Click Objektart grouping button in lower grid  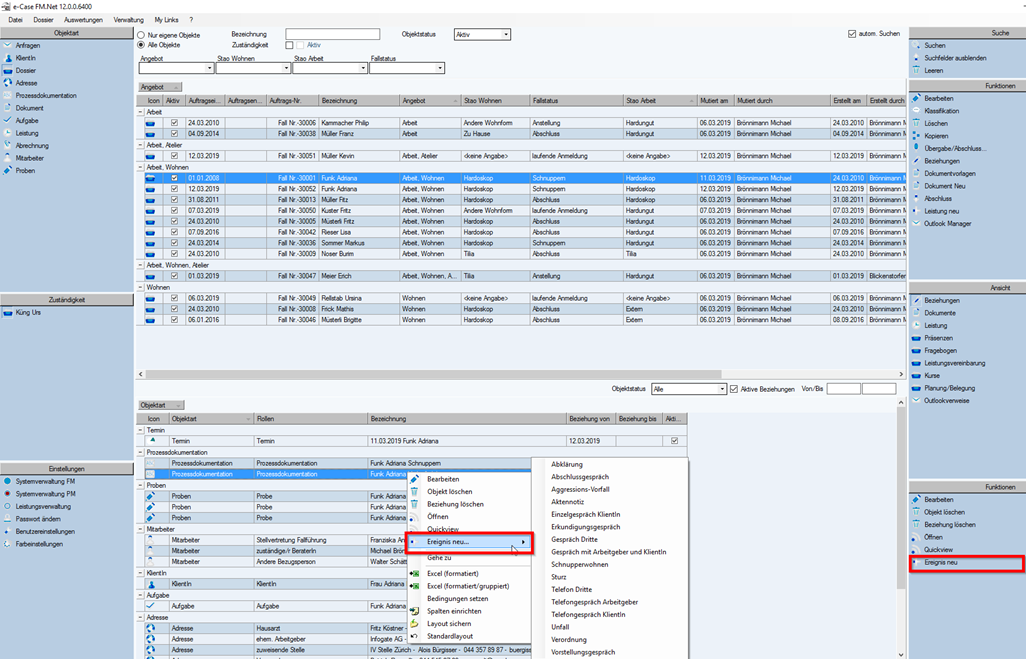pos(161,405)
